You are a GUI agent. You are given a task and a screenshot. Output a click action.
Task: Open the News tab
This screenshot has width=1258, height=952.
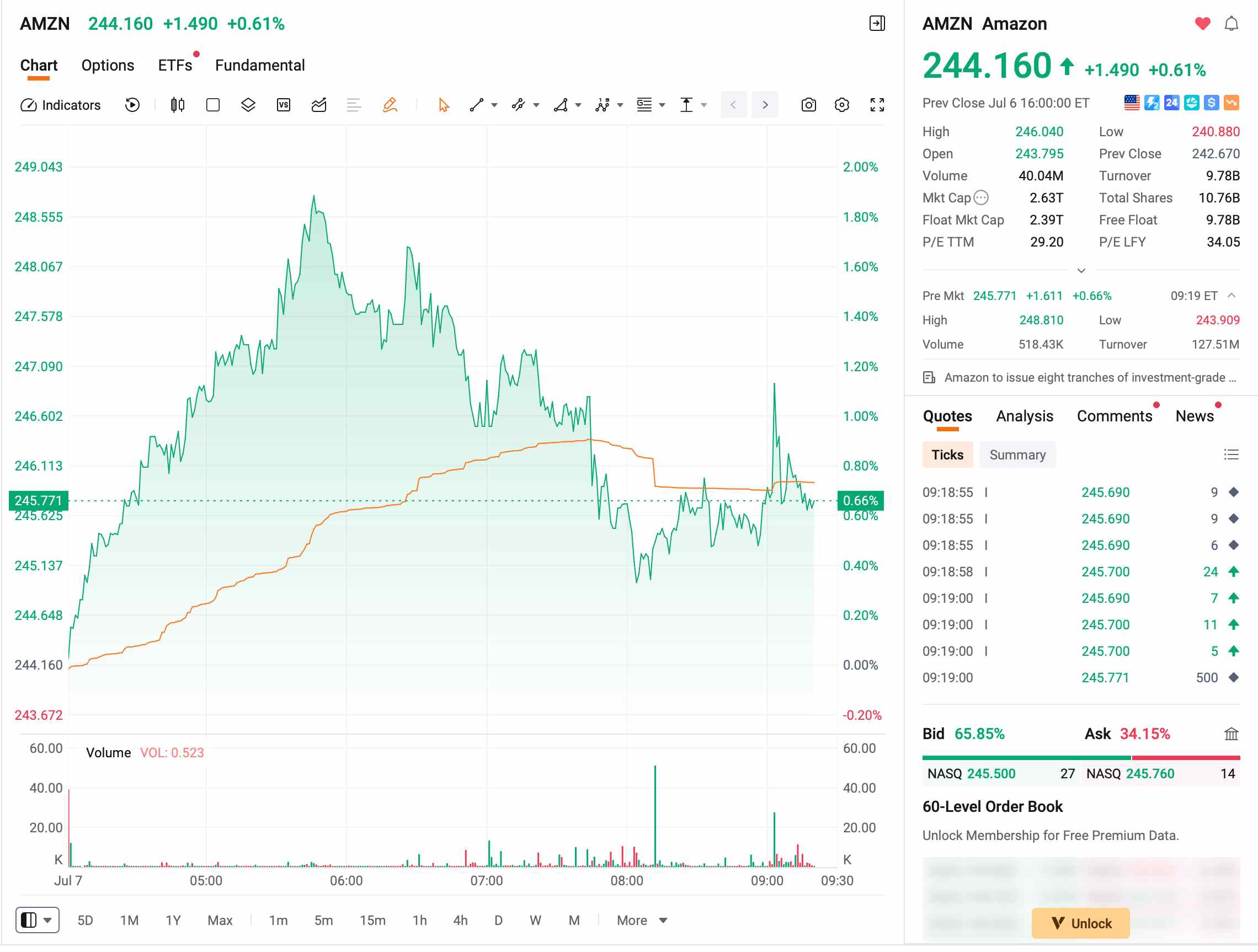click(1195, 416)
